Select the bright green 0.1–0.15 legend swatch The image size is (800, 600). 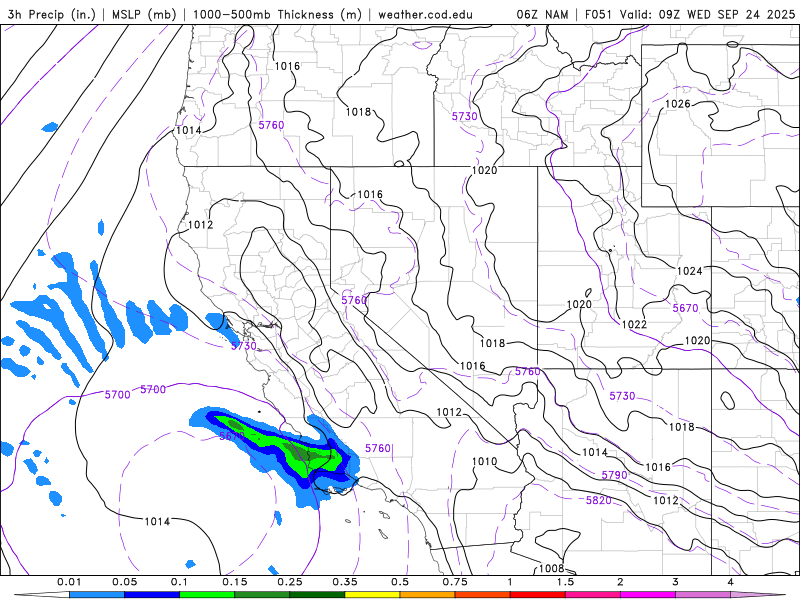click(x=207, y=595)
